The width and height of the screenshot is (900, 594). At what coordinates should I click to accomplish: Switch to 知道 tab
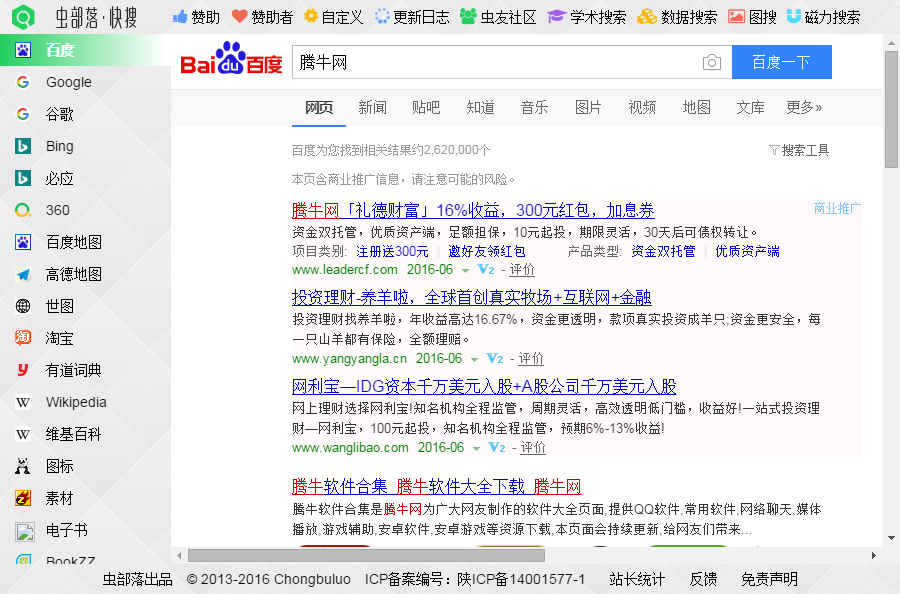[480, 107]
